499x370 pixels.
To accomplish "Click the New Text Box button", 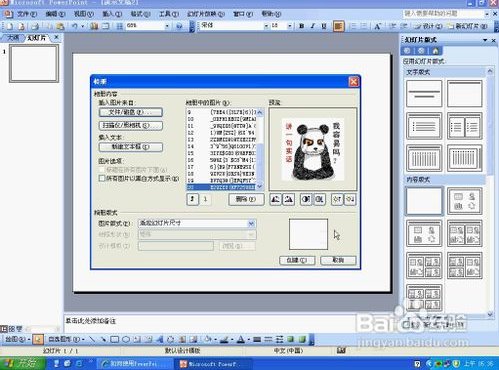I will click(131, 147).
